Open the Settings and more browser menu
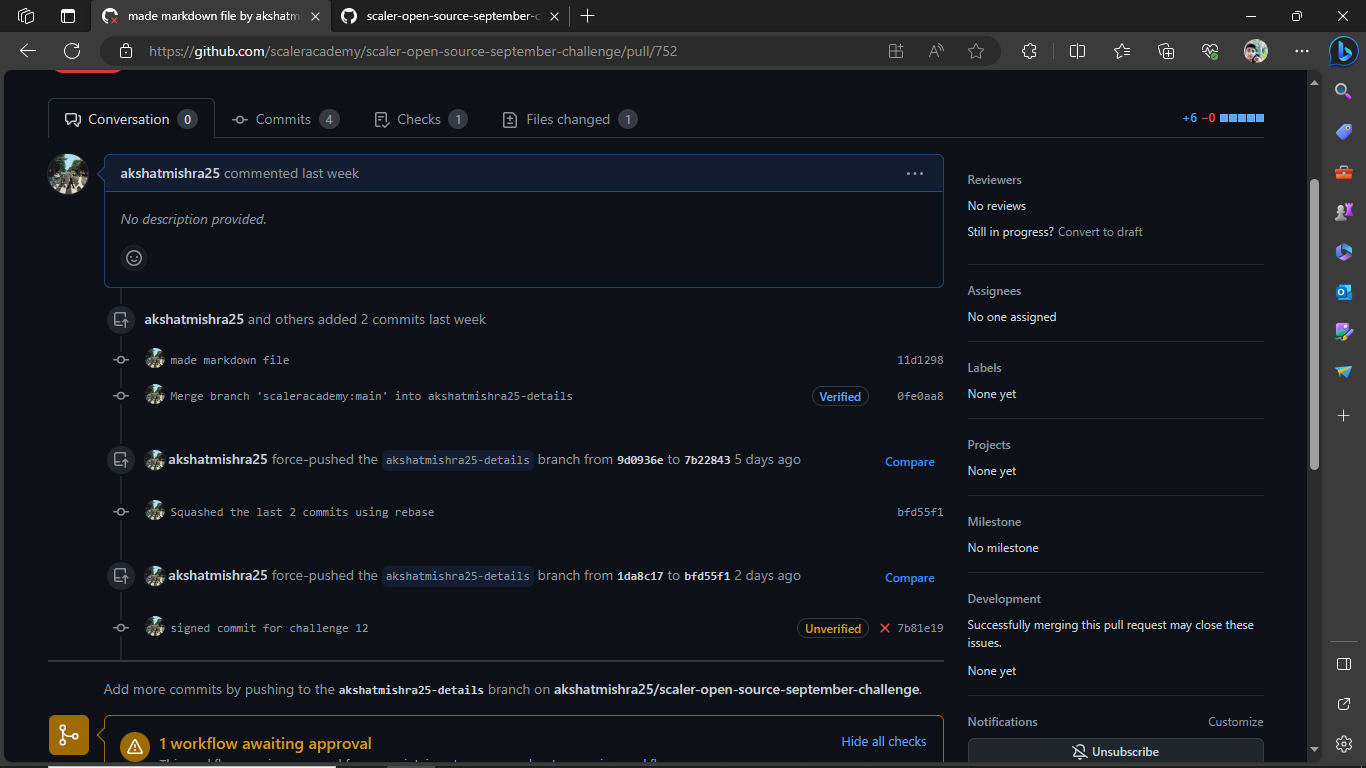Viewport: 1366px width, 768px height. tap(1302, 50)
